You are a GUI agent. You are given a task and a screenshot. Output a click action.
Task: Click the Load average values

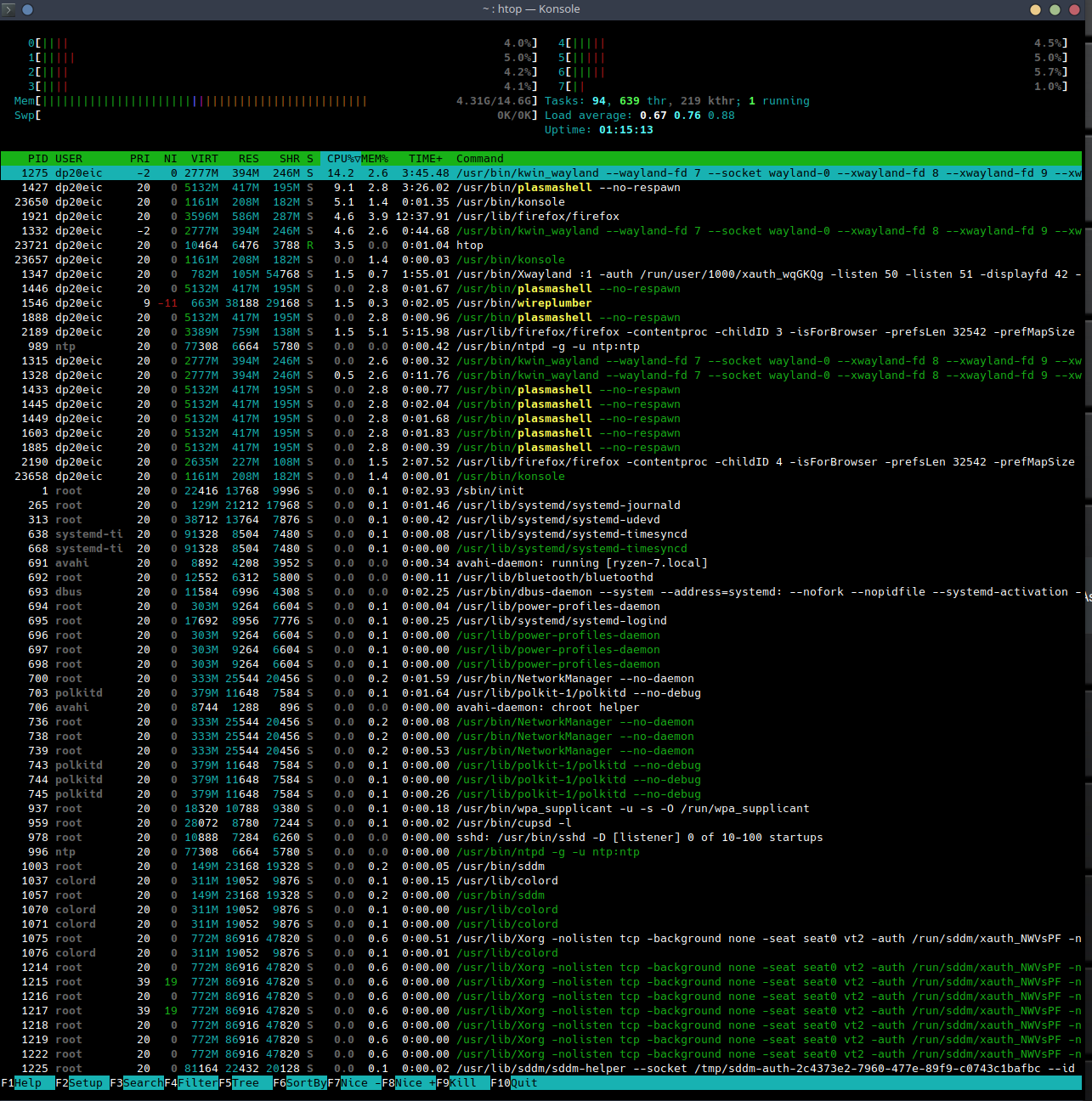pos(687,116)
